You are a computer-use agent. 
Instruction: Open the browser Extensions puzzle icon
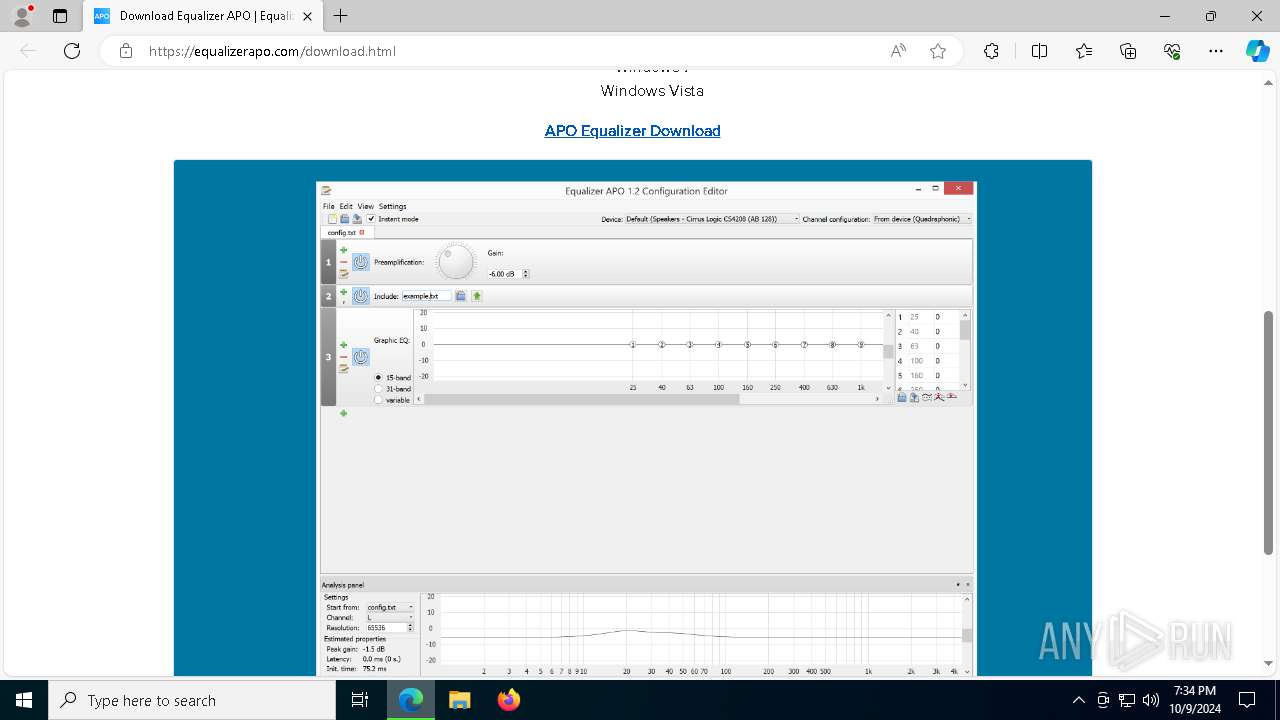(x=991, y=51)
